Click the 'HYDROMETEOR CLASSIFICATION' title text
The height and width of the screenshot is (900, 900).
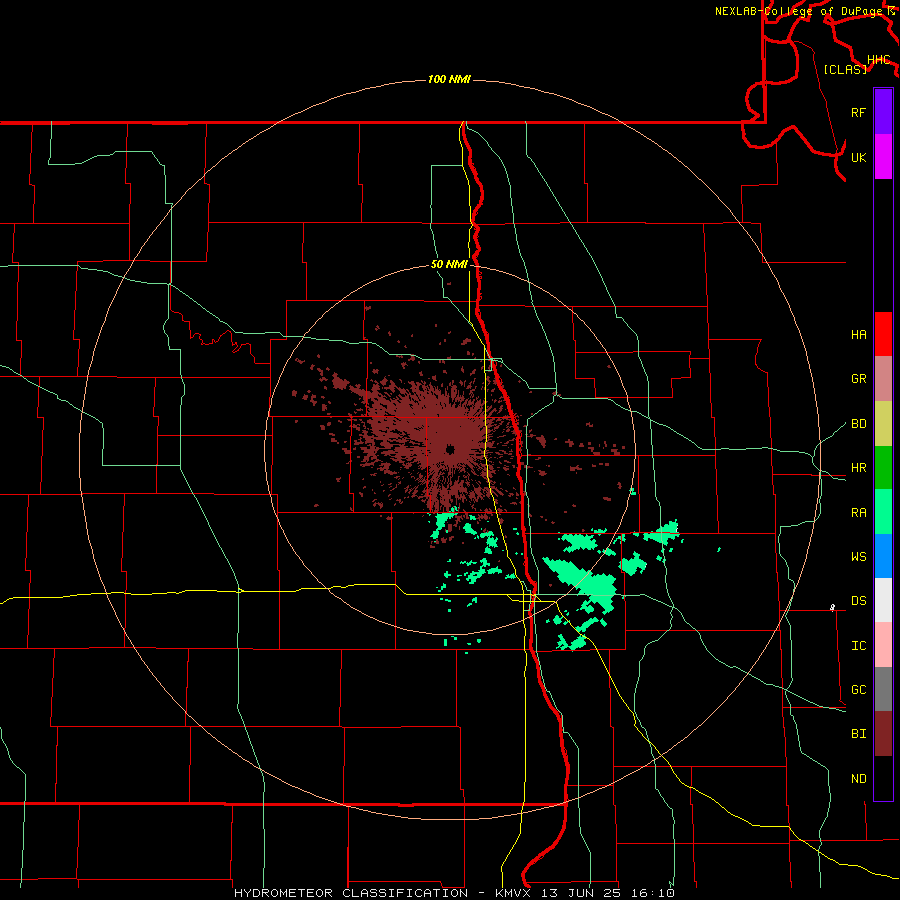(x=351, y=893)
